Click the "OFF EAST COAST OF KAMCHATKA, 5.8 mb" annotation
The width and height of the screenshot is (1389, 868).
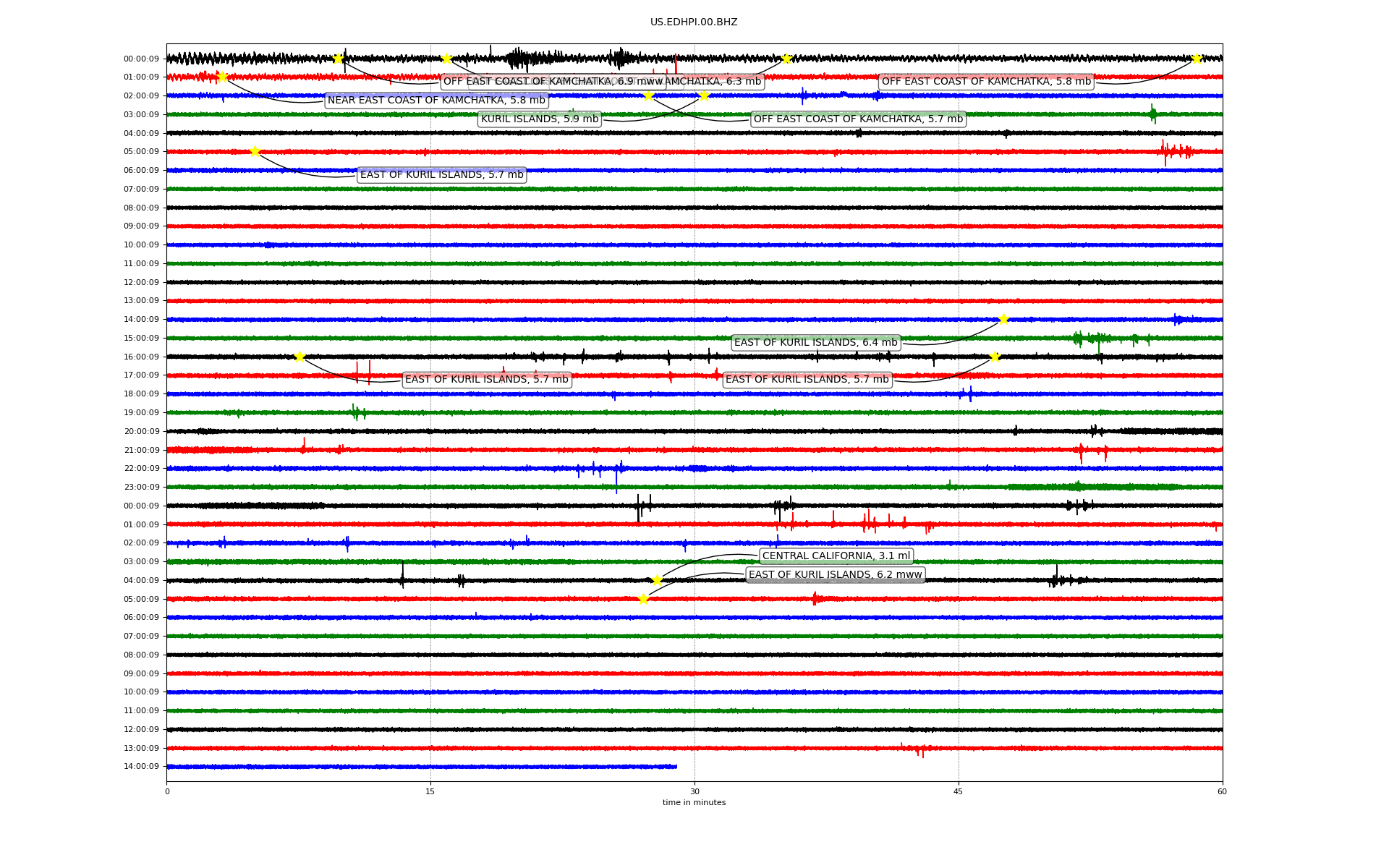[986, 82]
